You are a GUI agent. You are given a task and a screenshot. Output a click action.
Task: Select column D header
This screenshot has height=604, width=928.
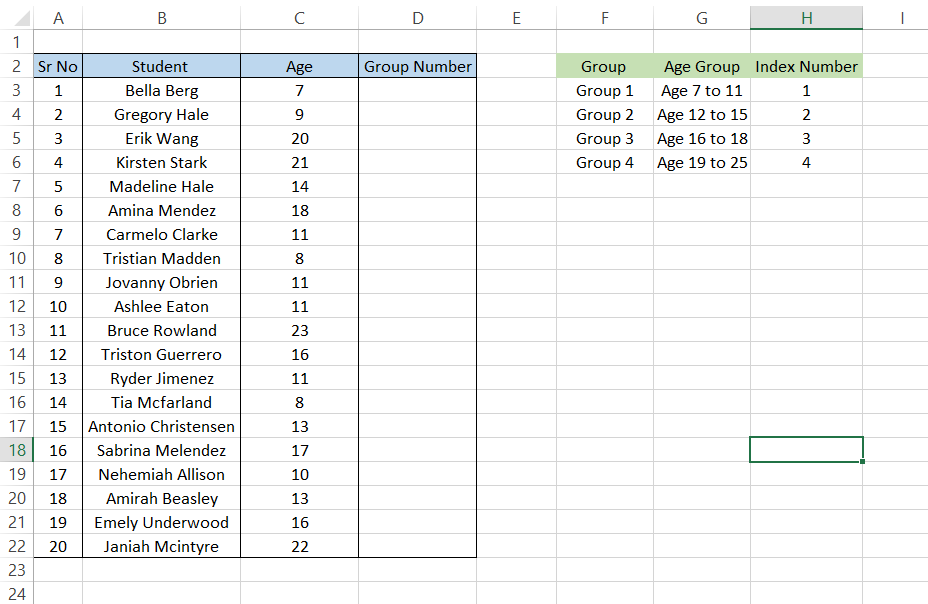tap(417, 18)
